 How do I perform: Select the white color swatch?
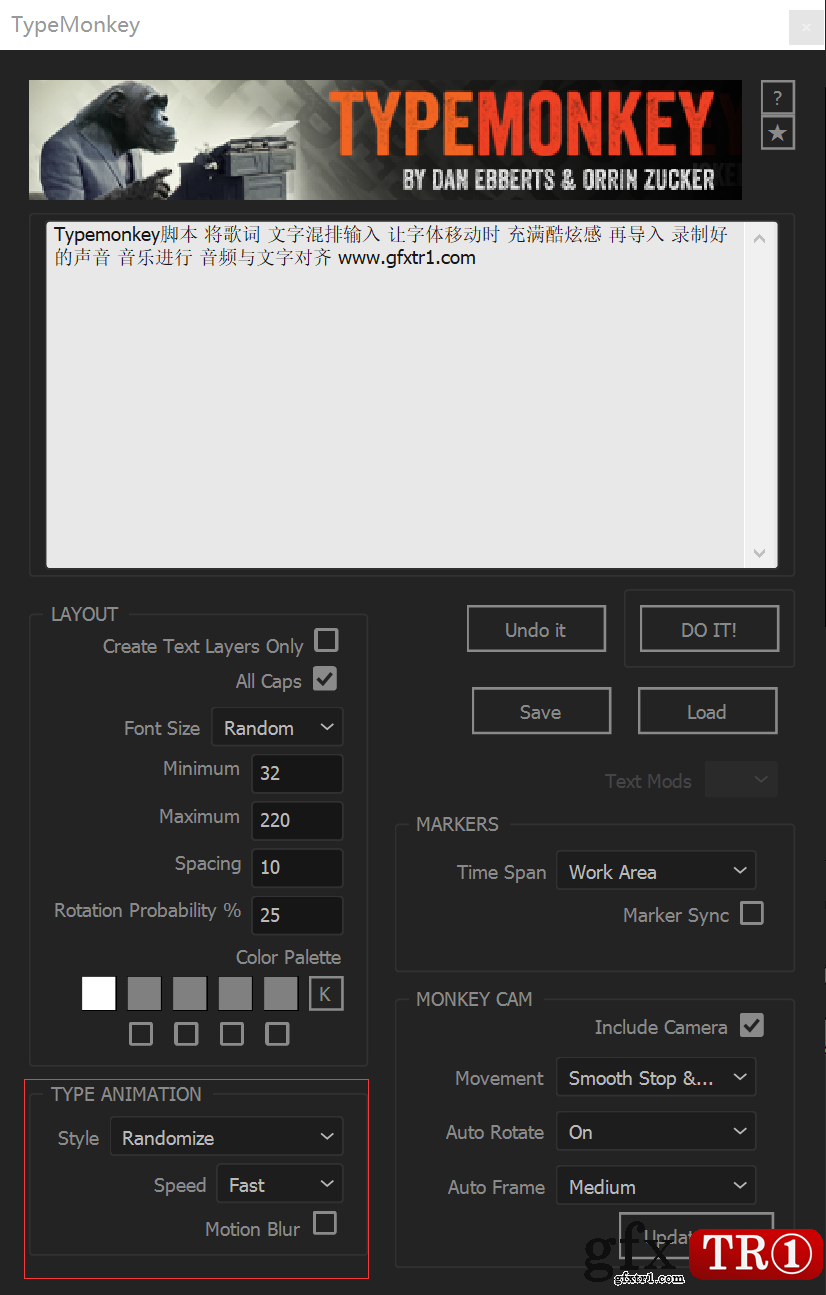[x=98, y=994]
